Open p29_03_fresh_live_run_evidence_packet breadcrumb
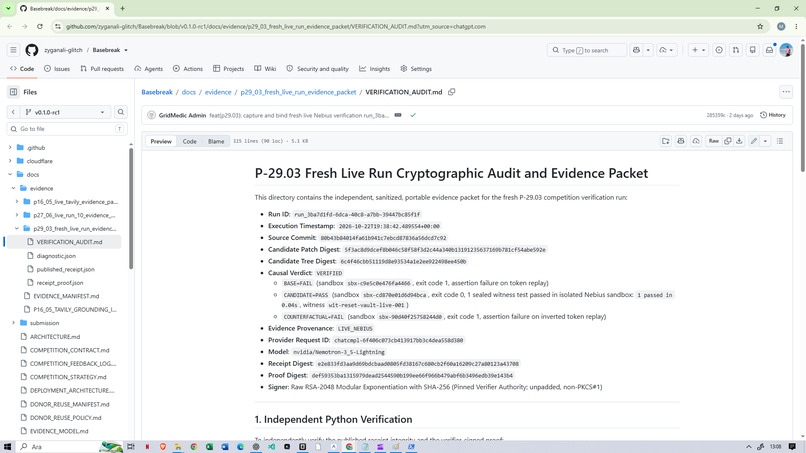This screenshot has width=806, height=453. 298,92
